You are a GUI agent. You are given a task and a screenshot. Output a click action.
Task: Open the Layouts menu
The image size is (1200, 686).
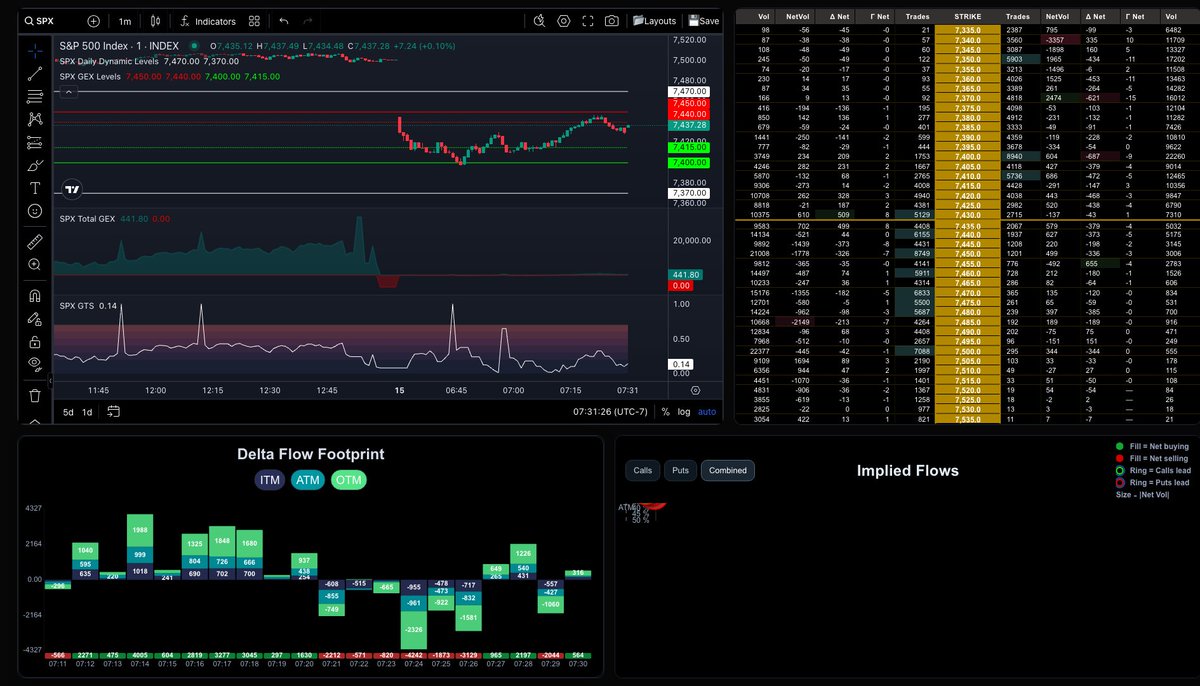click(x=654, y=20)
